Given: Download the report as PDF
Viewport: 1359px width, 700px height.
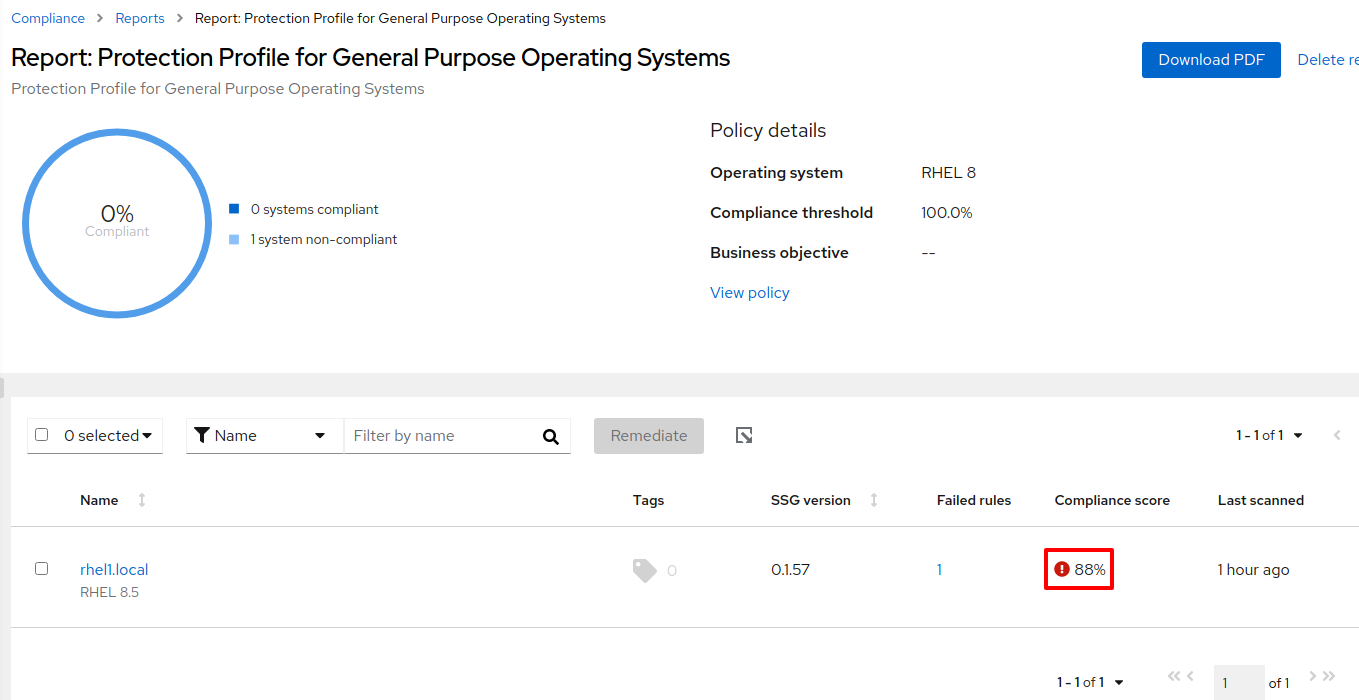Looking at the screenshot, I should point(1210,60).
